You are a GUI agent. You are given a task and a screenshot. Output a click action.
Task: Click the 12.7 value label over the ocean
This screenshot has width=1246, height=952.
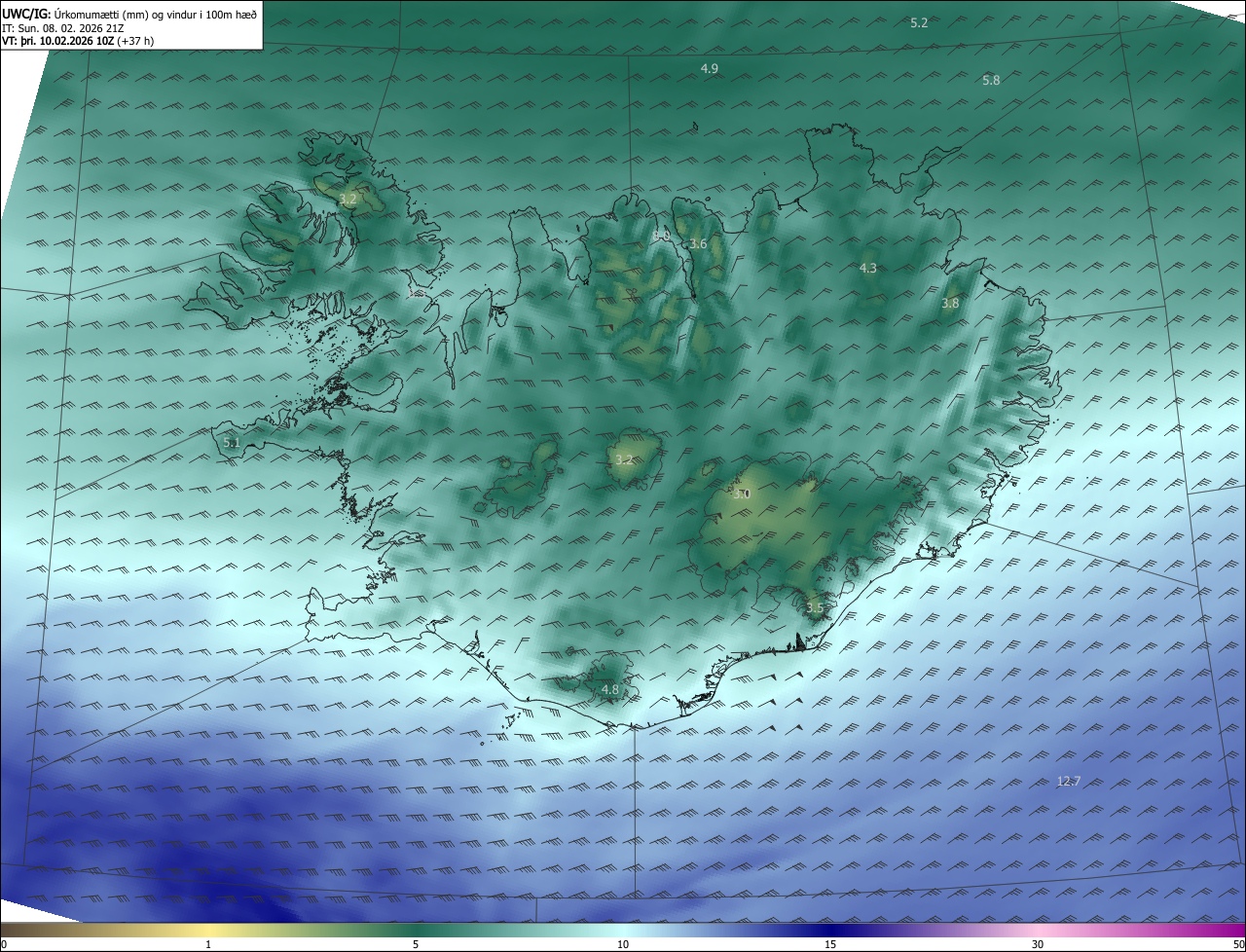(x=1069, y=781)
